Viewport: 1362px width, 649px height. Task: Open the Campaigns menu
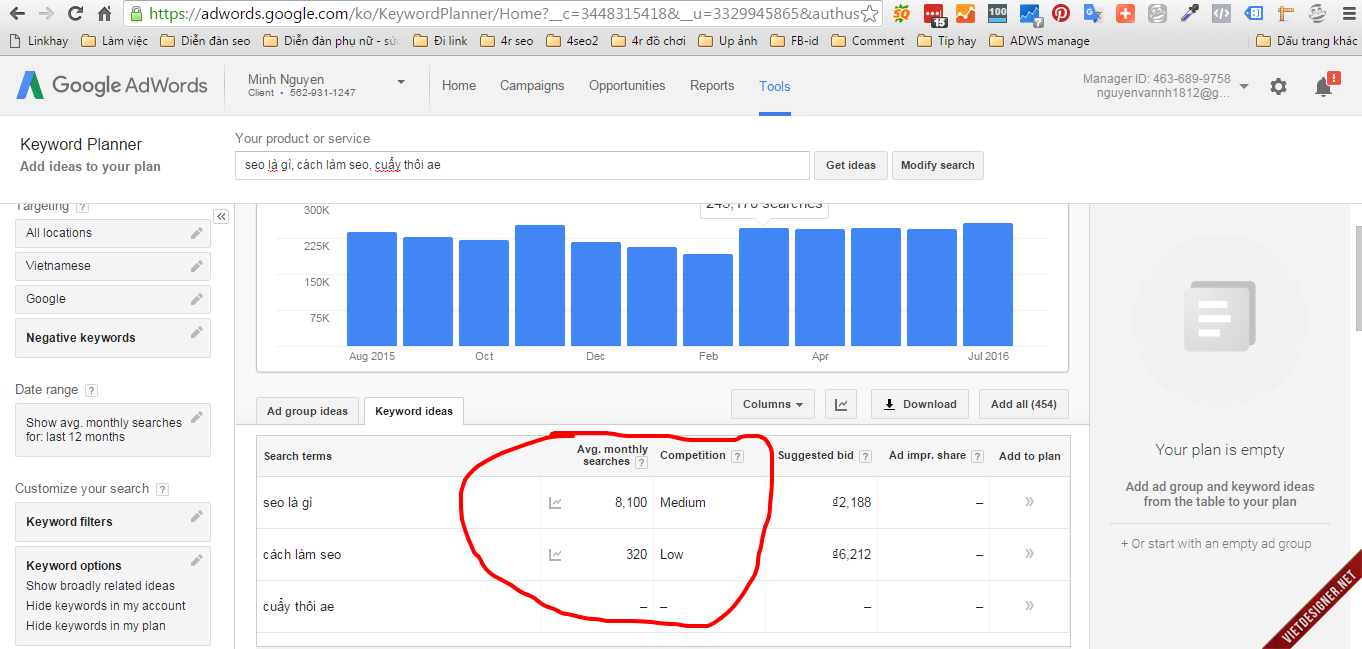pos(532,86)
